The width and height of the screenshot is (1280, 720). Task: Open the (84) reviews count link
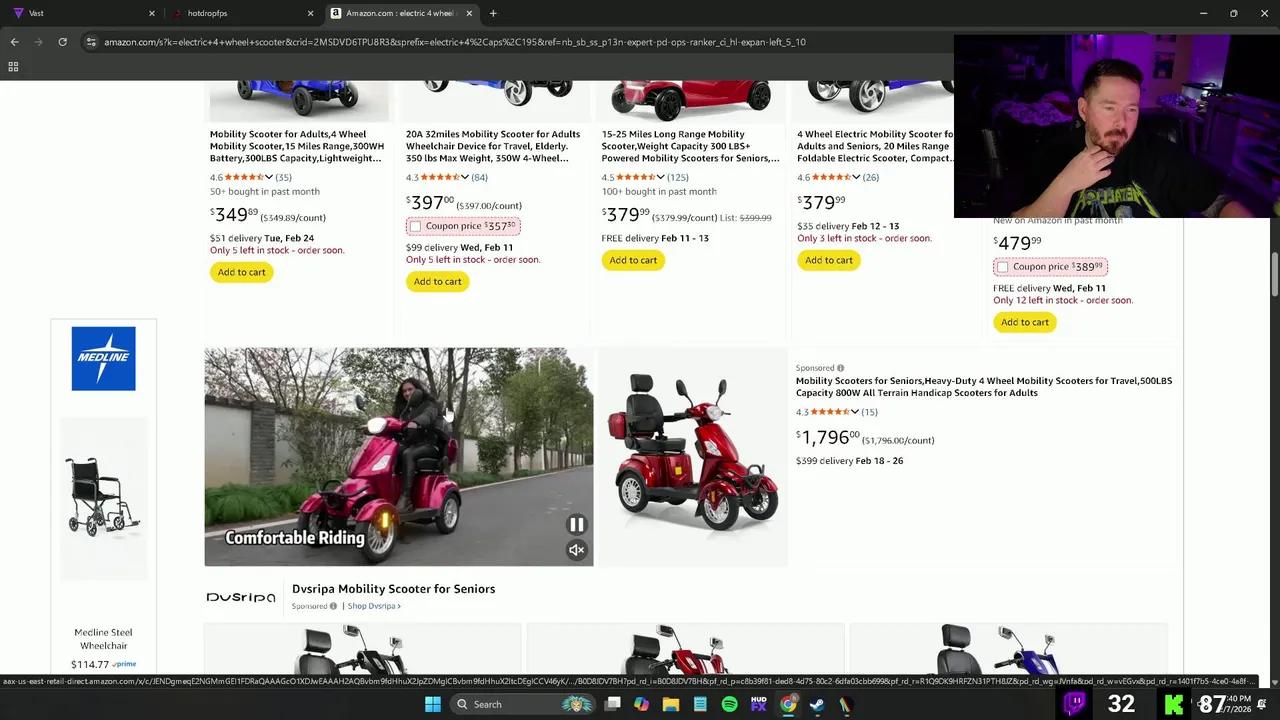click(x=479, y=177)
